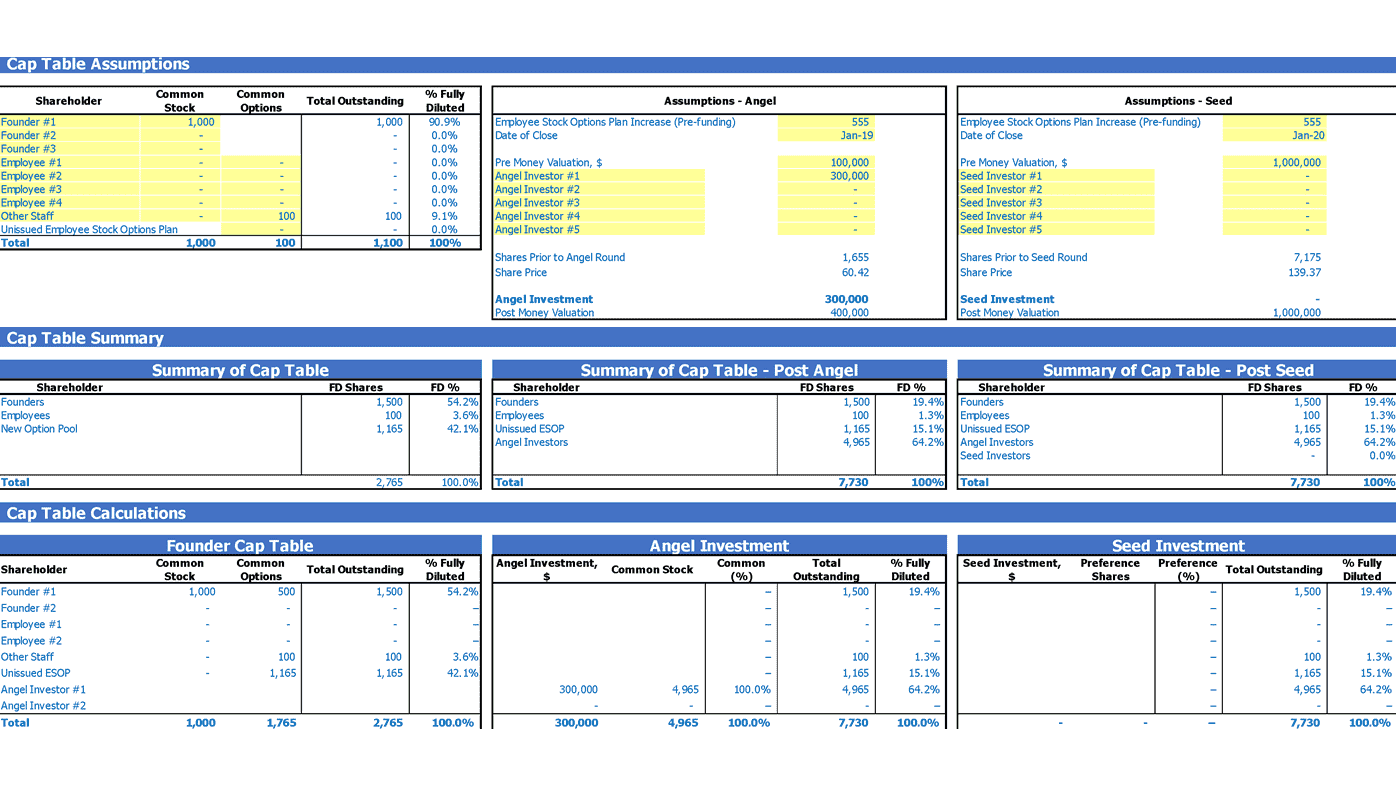Click Angel Investors 4,965 in Post Angel summary

pos(856,442)
